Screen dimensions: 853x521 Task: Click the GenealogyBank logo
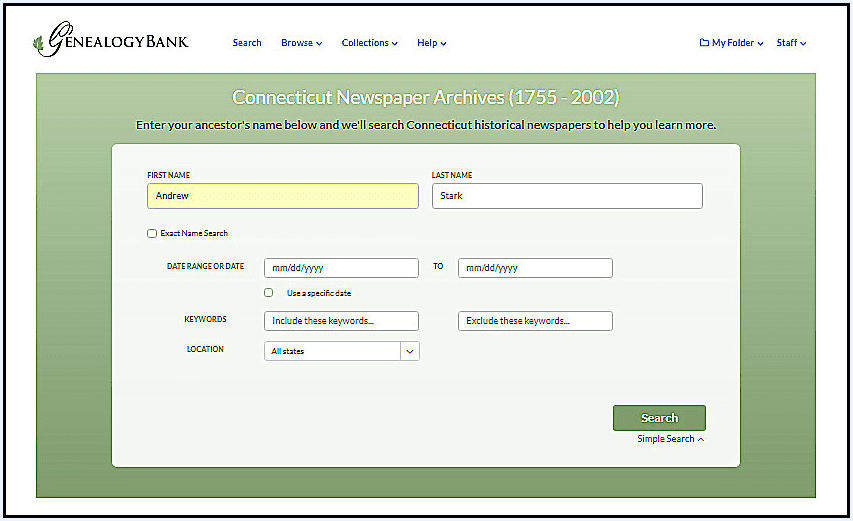pyautogui.click(x=110, y=39)
